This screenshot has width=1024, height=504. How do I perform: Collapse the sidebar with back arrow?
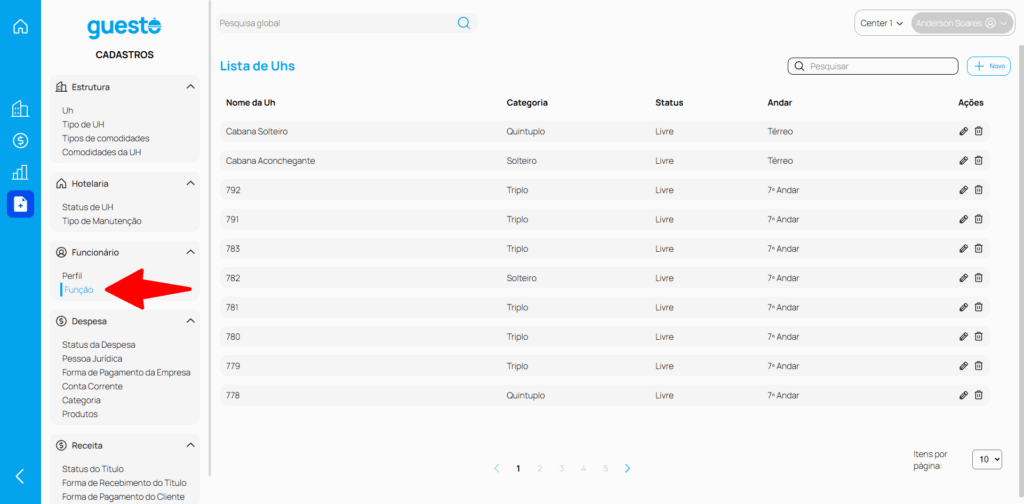pos(20,476)
